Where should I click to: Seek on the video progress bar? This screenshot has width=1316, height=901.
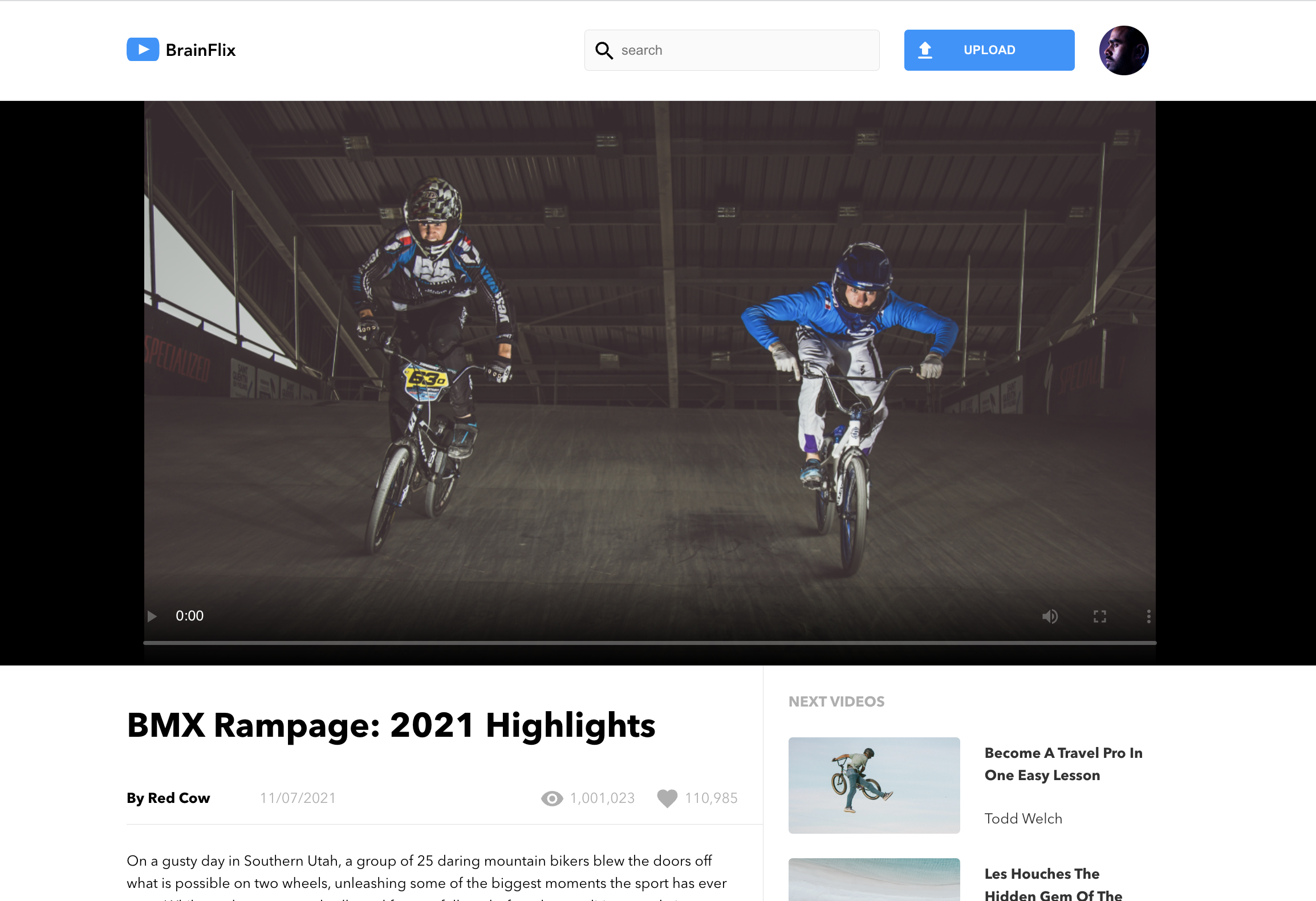649,643
